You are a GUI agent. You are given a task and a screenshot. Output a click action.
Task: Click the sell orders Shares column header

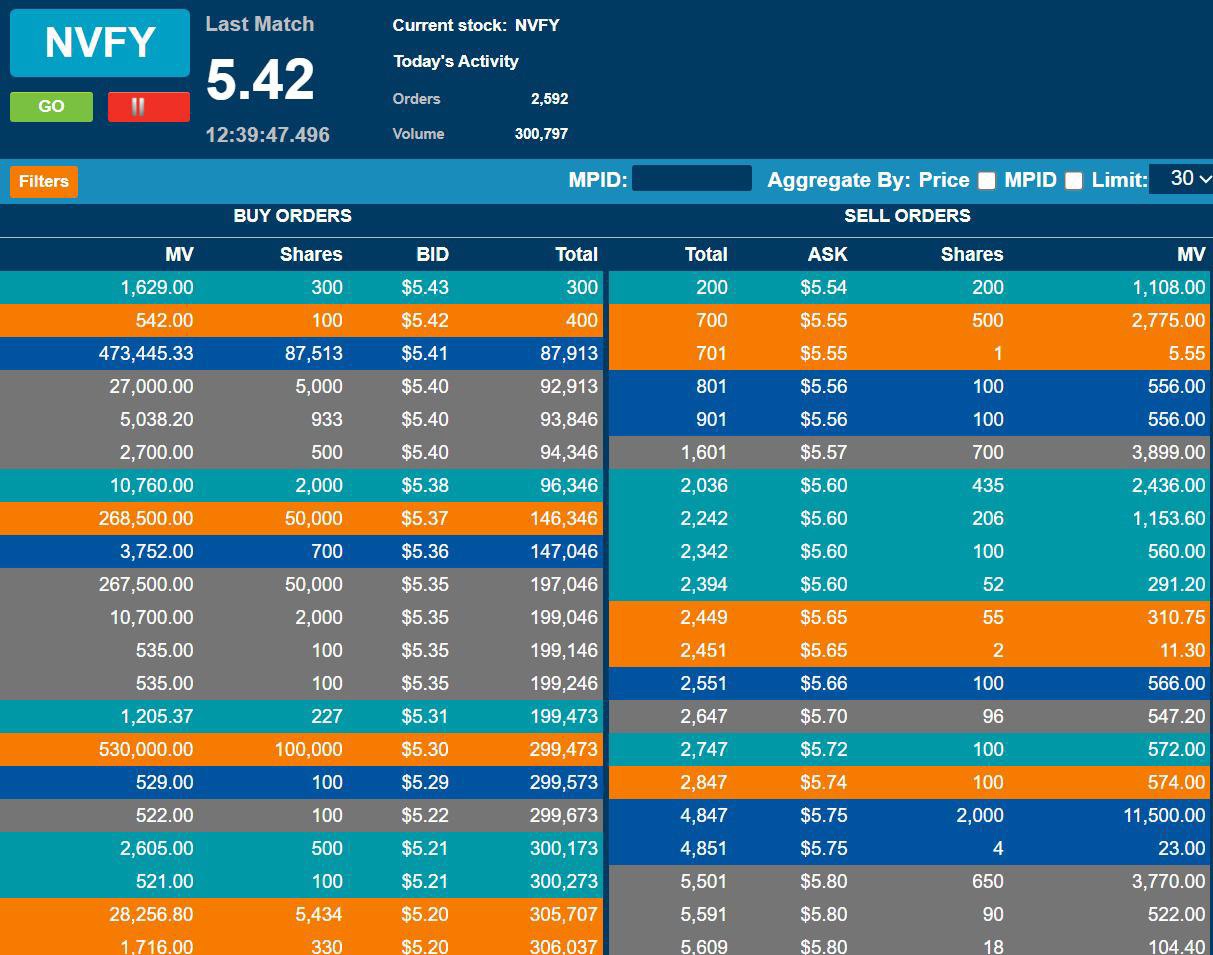[971, 254]
